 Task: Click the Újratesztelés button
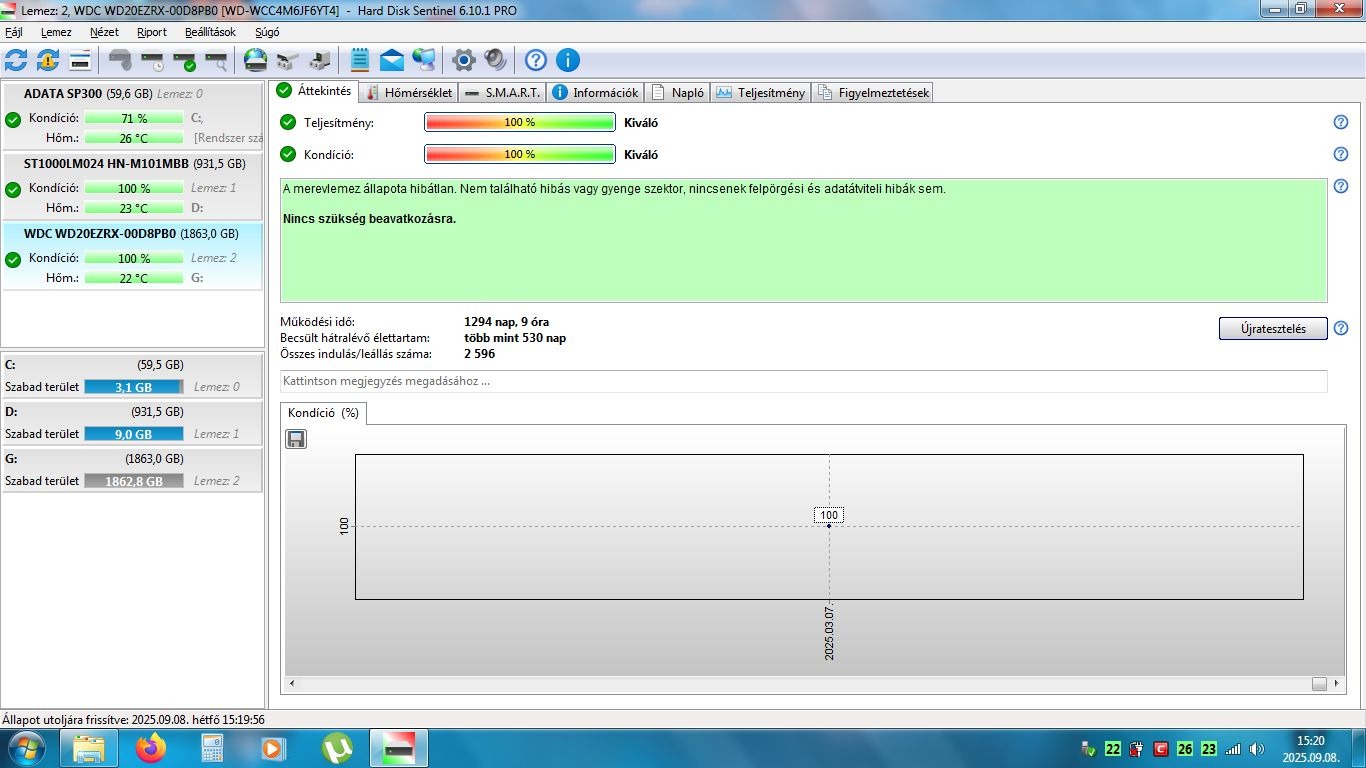click(1273, 328)
